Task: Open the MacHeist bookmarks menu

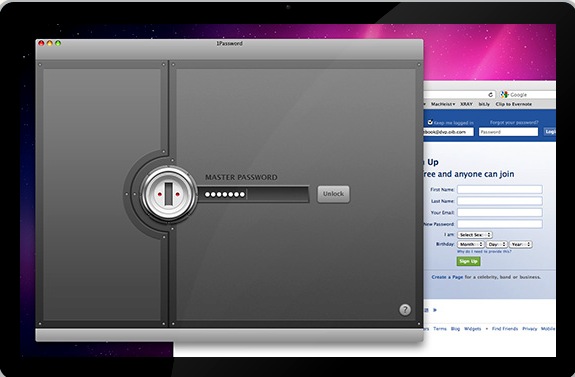Action: pyautogui.click(x=443, y=104)
